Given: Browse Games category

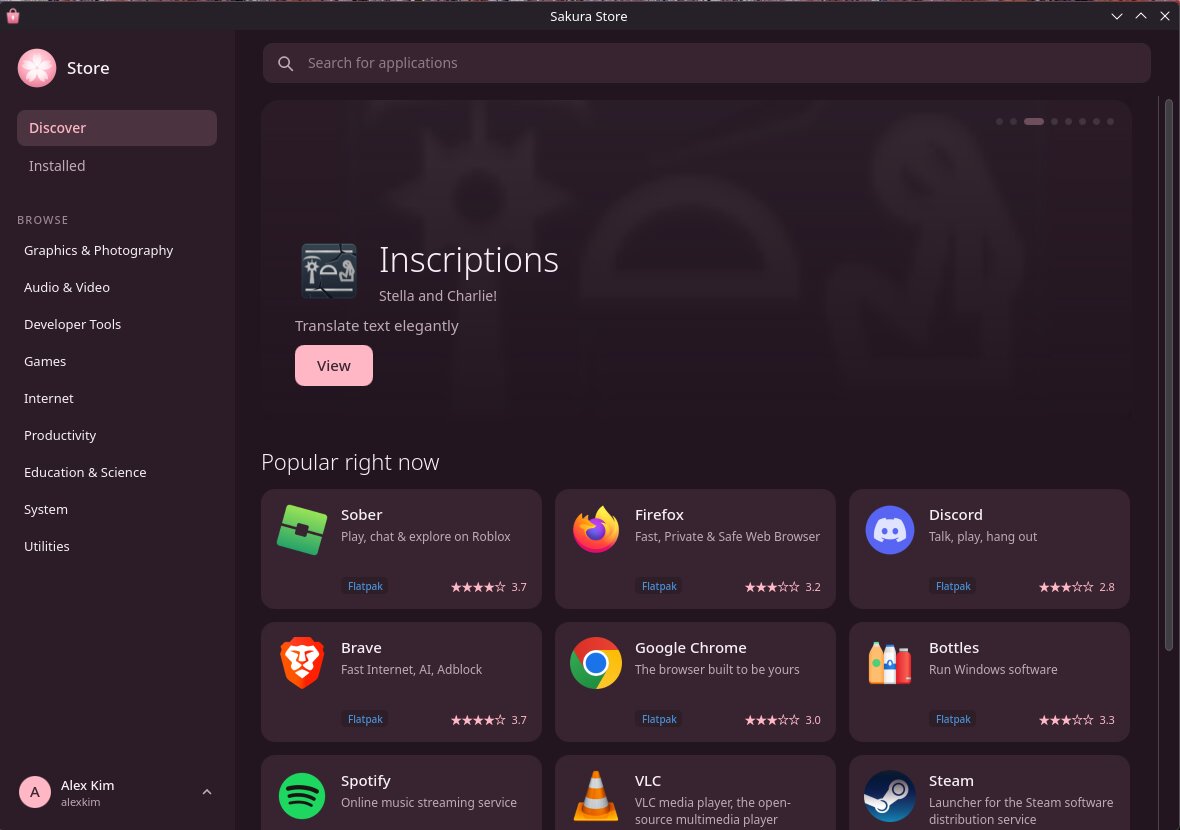Looking at the screenshot, I should coord(117,361).
